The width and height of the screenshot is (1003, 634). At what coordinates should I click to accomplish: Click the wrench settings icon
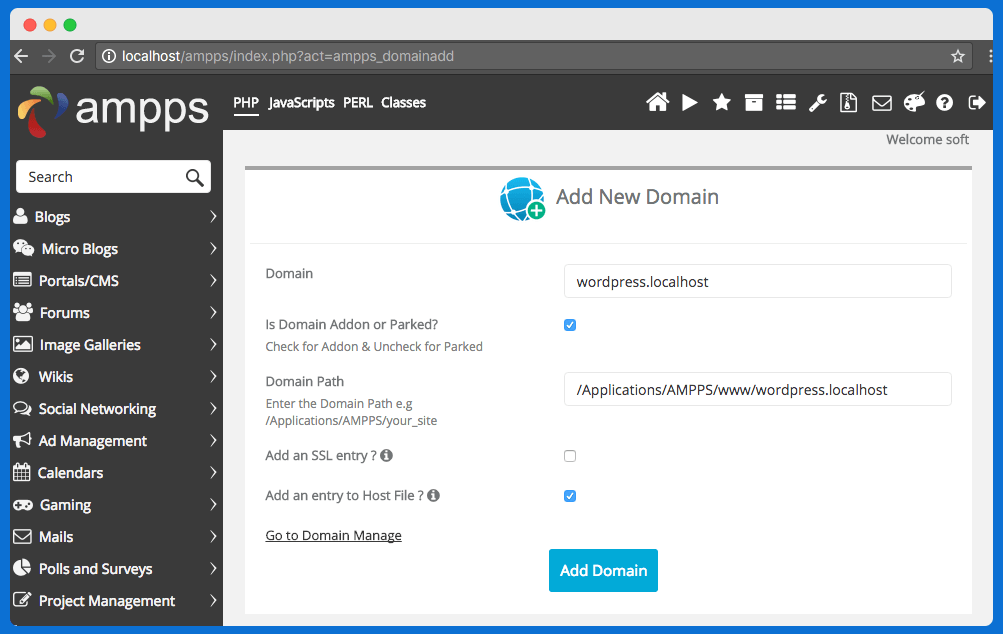click(x=817, y=102)
